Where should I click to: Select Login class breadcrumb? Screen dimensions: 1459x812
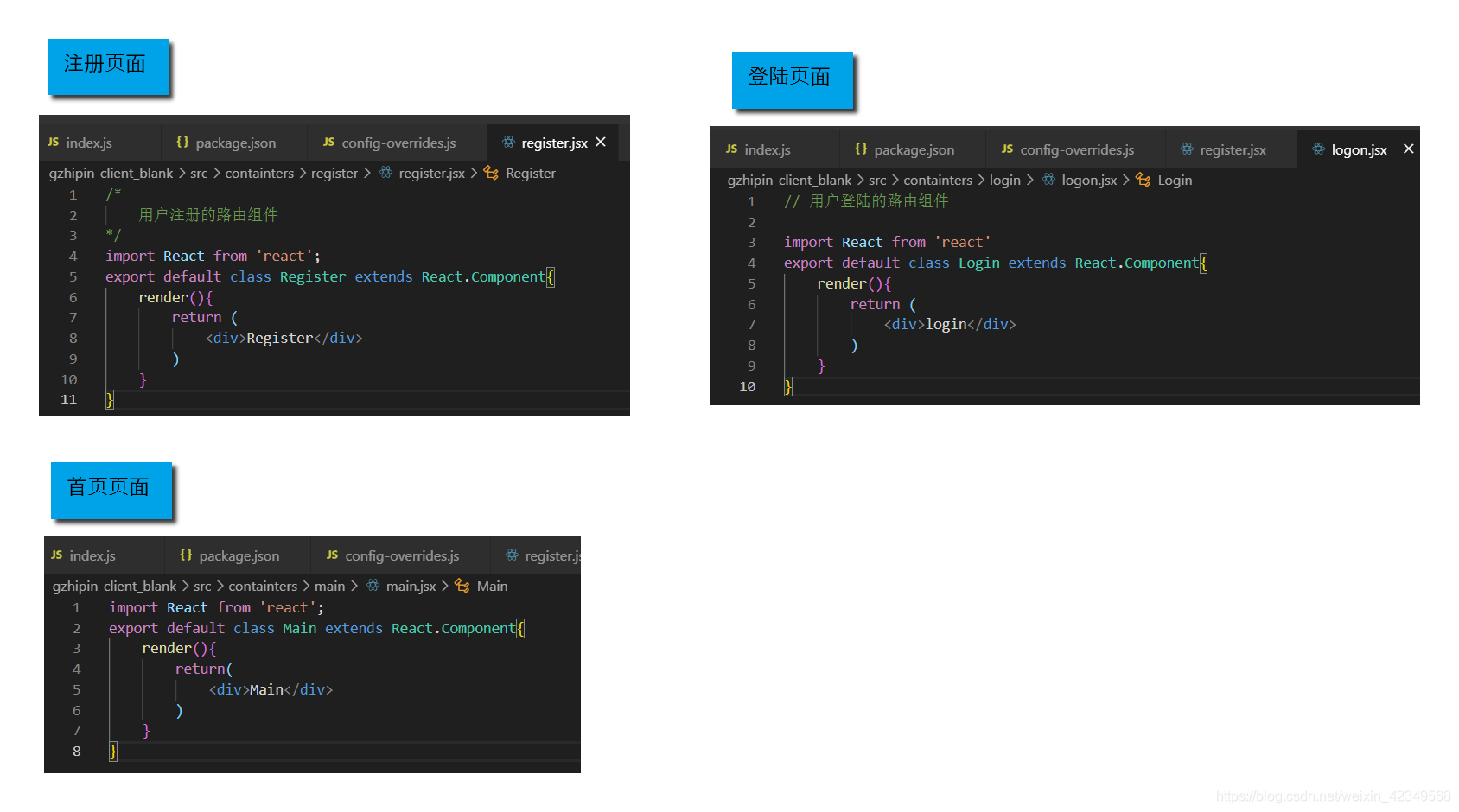point(1175,181)
